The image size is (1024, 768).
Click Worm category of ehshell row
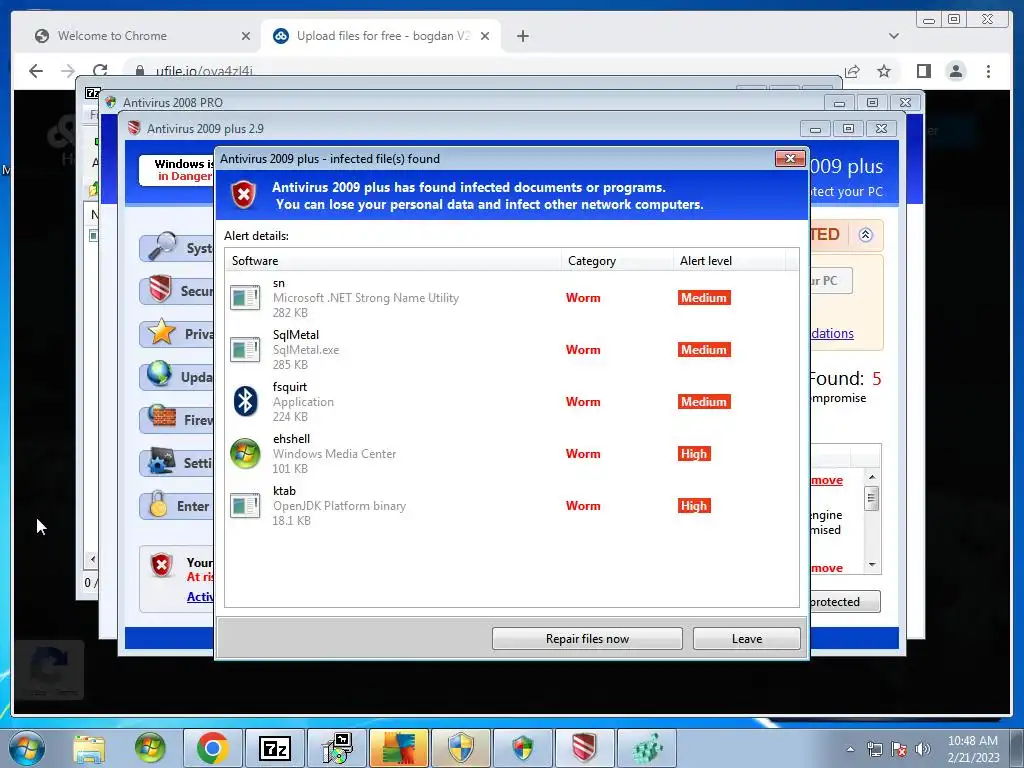(583, 454)
